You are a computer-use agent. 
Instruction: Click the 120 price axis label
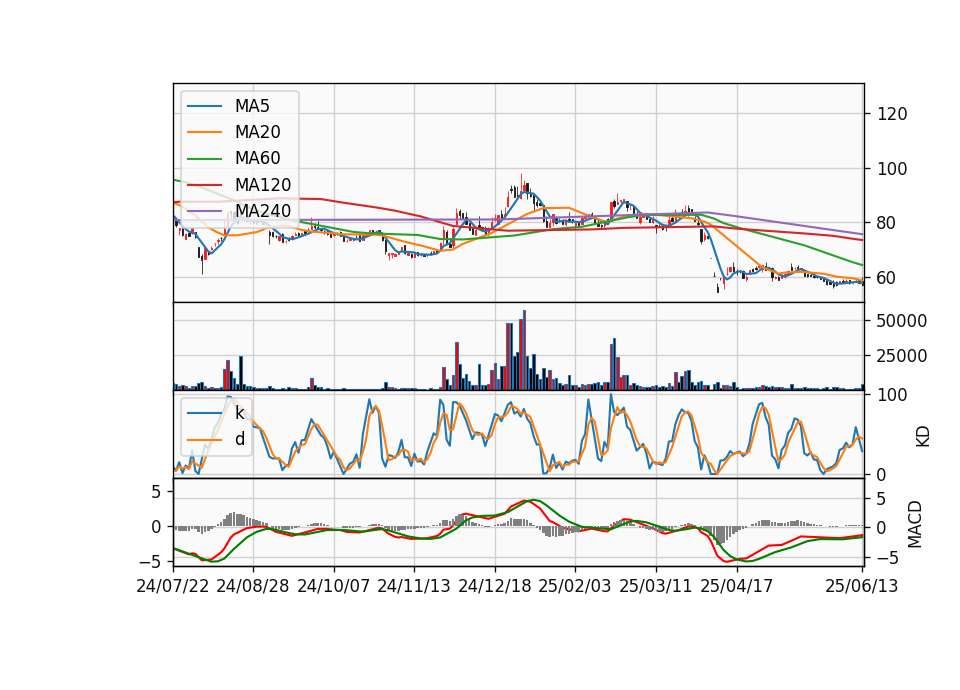pyautogui.click(x=892, y=114)
